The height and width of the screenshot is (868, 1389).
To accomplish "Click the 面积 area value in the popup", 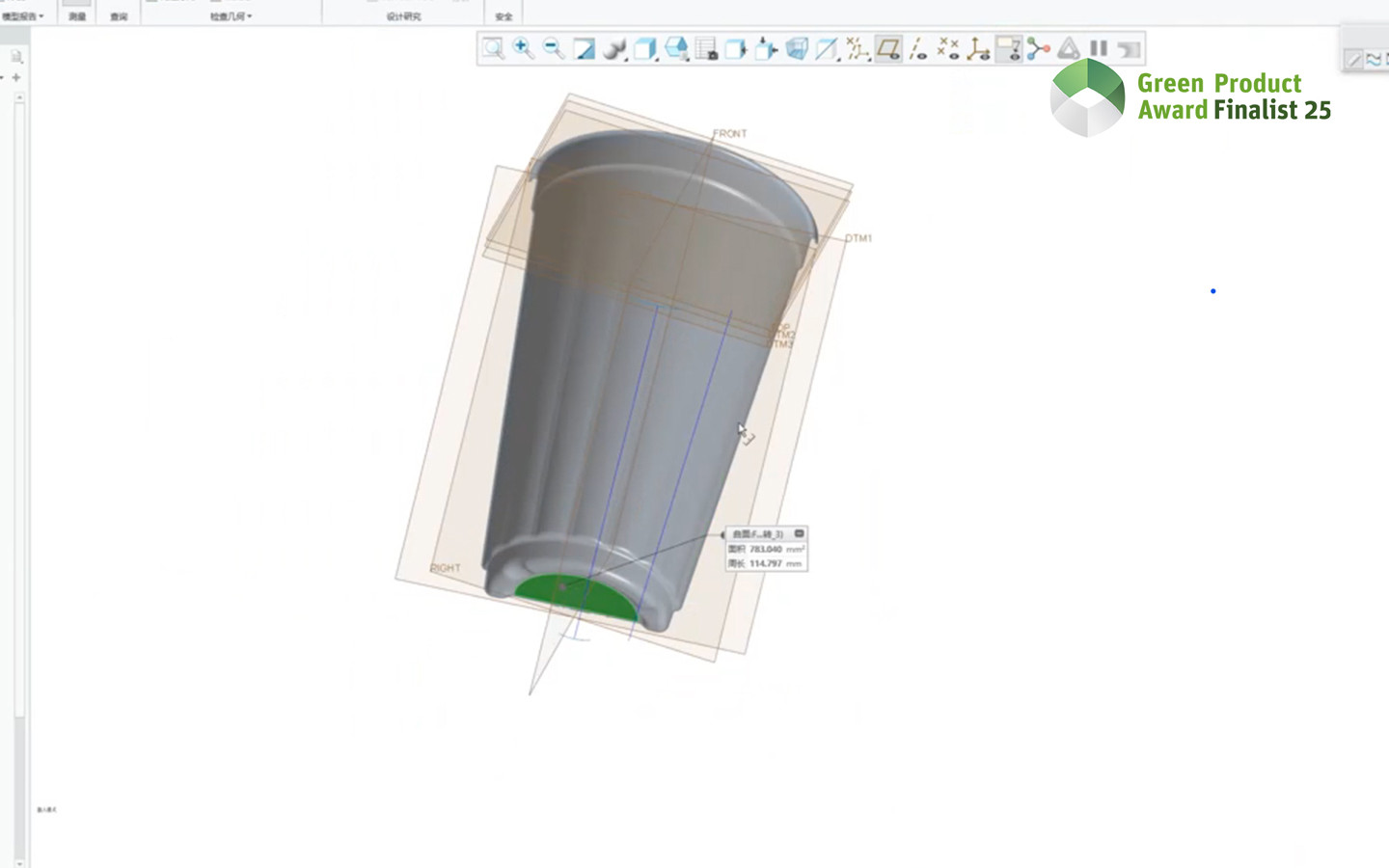I will coord(765,548).
